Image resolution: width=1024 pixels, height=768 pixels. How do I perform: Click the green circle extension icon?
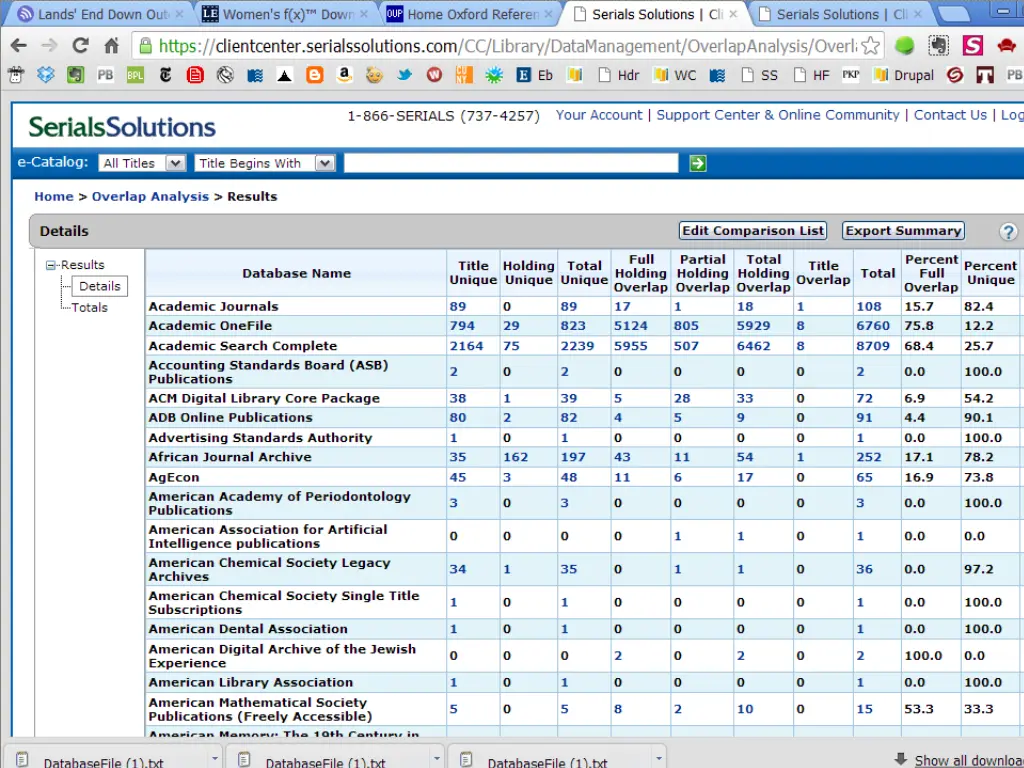(x=904, y=45)
